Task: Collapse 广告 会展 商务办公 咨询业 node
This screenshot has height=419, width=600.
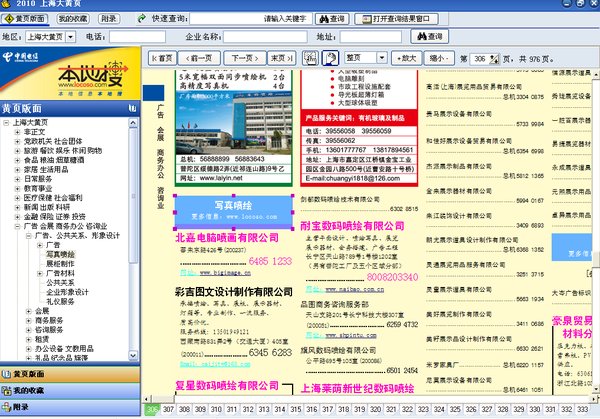Action: pos(17,226)
